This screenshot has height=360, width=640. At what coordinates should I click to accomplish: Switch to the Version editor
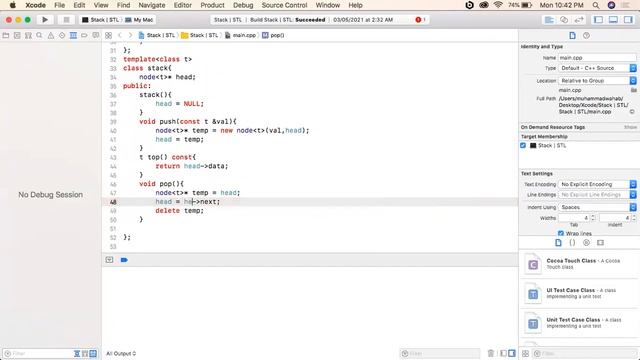[578, 20]
